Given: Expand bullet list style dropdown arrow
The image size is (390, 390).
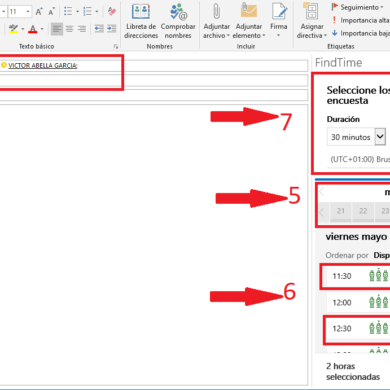Looking at the screenshot, I should [x=78, y=12].
